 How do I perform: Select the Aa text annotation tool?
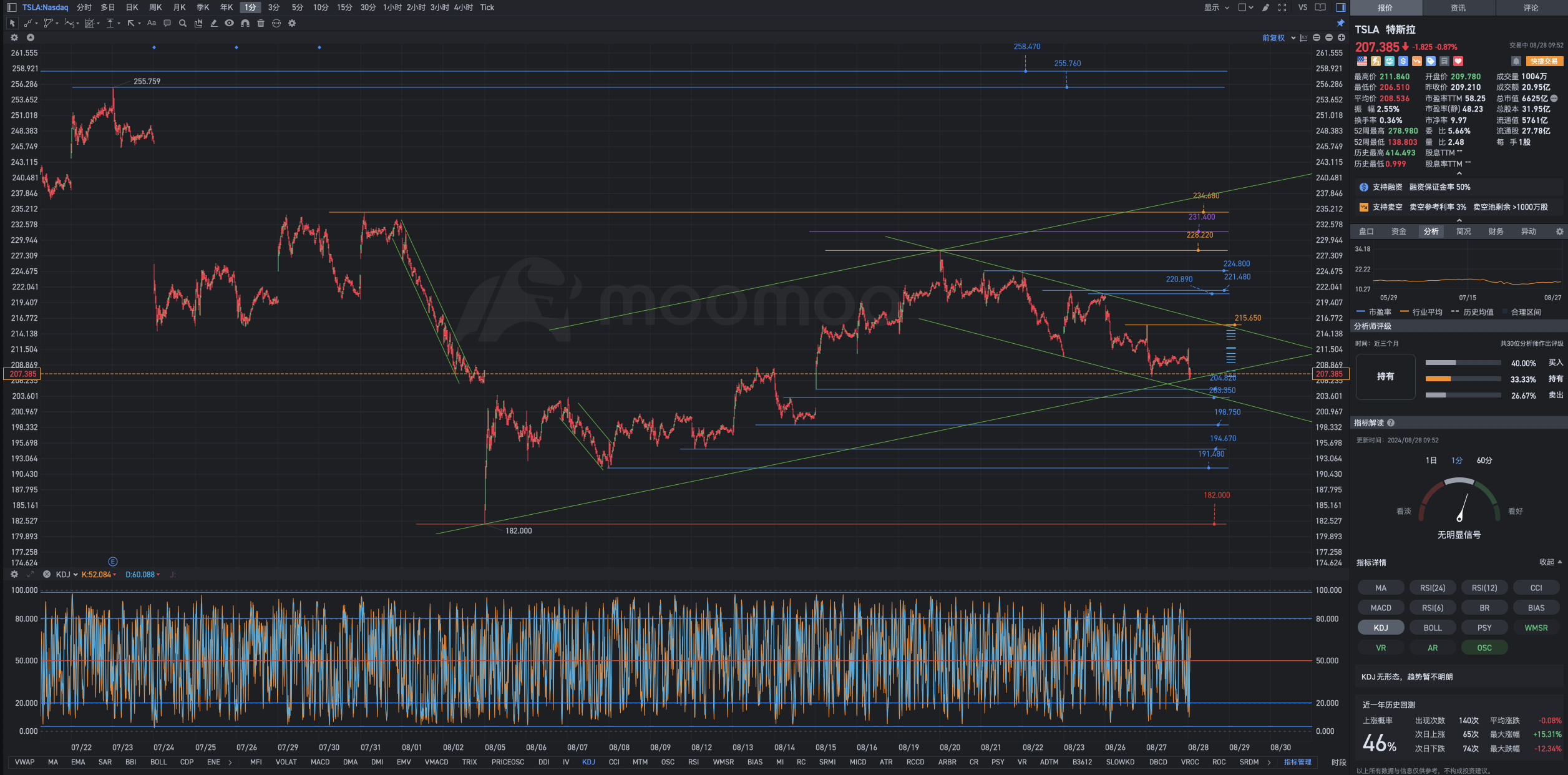(x=152, y=23)
